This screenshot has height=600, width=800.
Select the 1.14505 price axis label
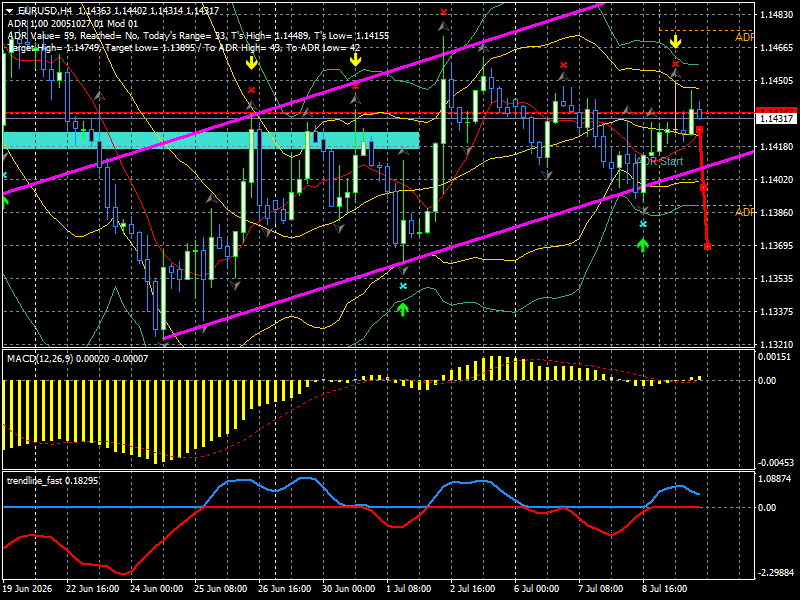click(777, 81)
